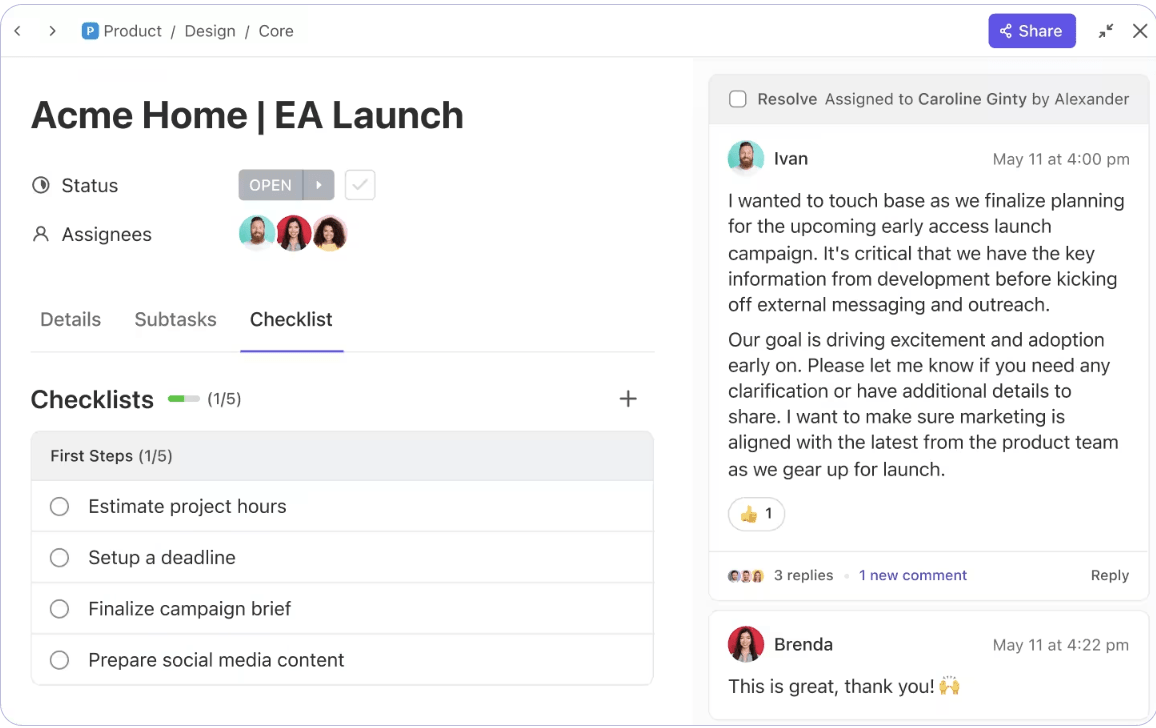Click Reply on Ivan's comment
Viewport: 1156px width, 728px height.
1110,575
